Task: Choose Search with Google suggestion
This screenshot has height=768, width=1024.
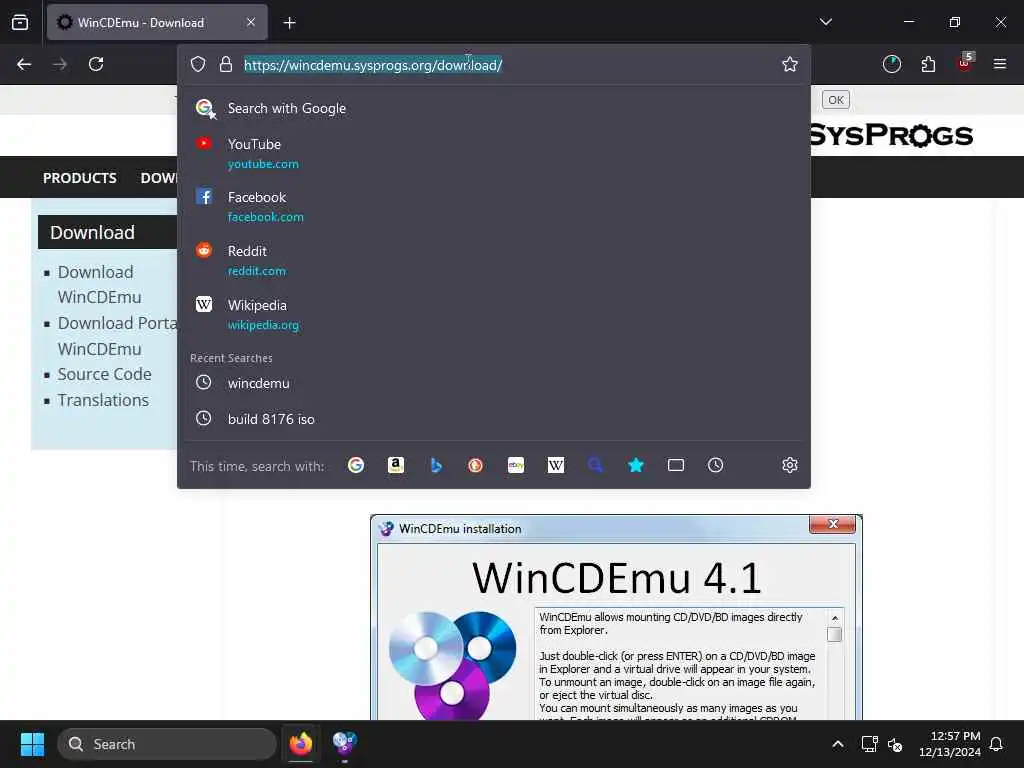Action: (x=494, y=108)
